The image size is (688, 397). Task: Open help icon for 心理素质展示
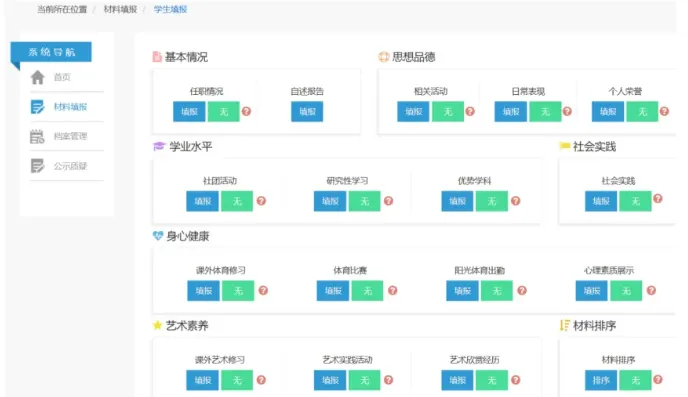tap(651, 290)
